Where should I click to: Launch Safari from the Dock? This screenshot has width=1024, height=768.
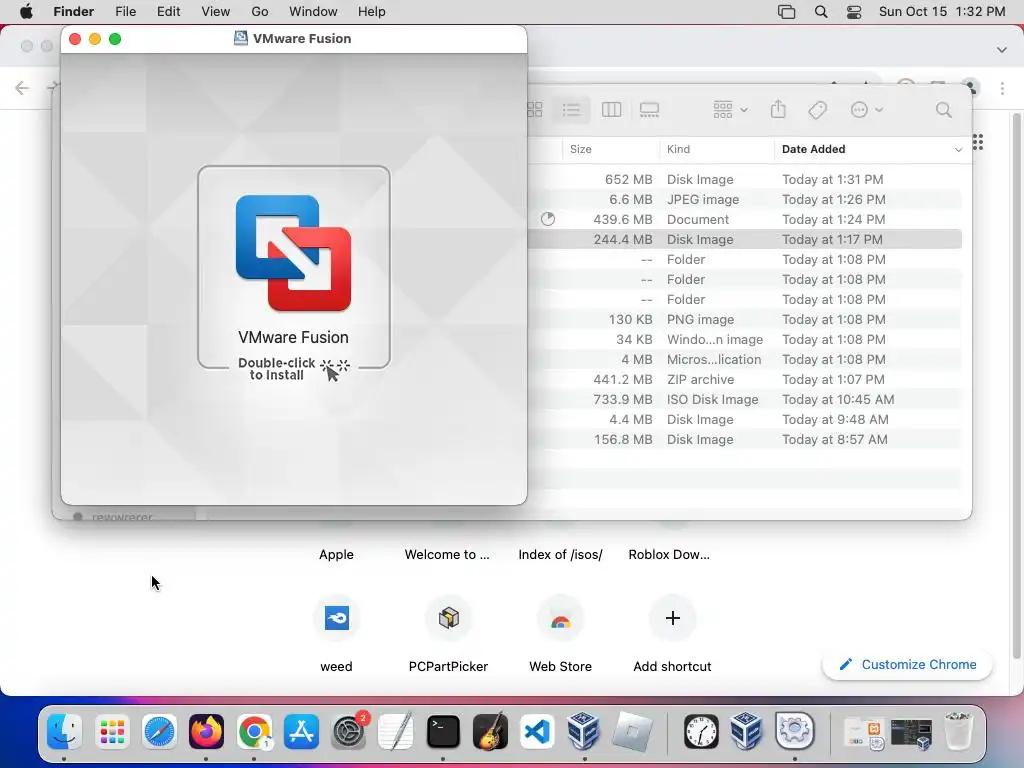159,731
